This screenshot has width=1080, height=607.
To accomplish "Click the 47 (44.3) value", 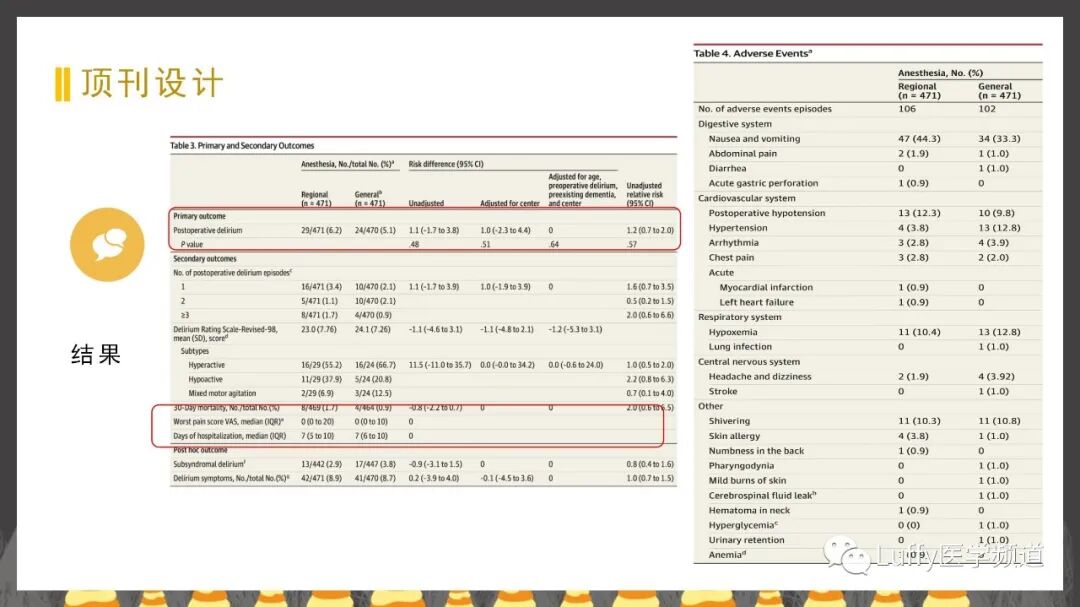I will 919,138.
